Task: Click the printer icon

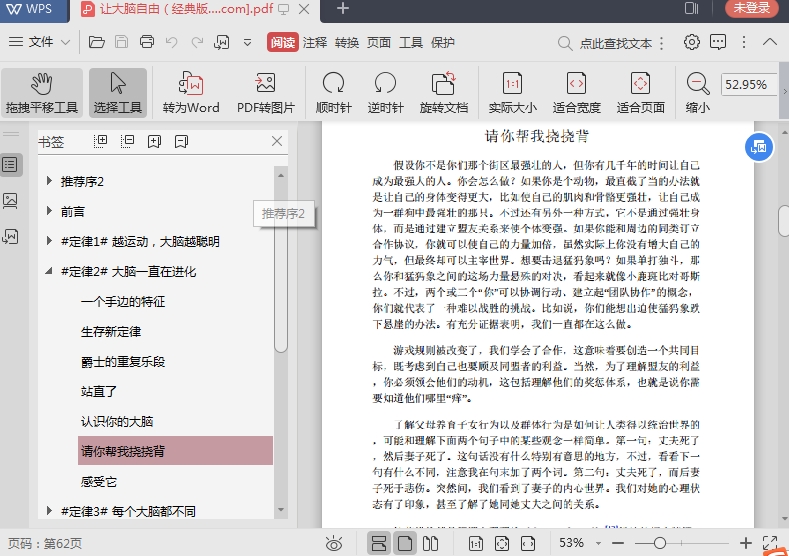Action: click(146, 42)
